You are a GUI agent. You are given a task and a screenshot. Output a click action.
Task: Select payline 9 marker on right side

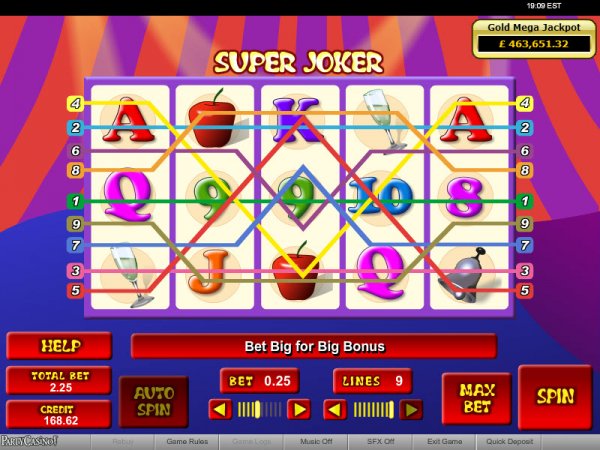[525, 223]
